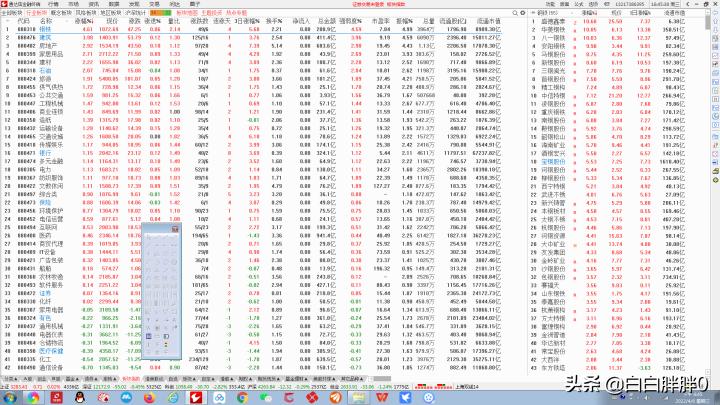Expand the 基金理财 bottom tab menu
The width and height of the screenshot is (720, 405).
click(296, 379)
